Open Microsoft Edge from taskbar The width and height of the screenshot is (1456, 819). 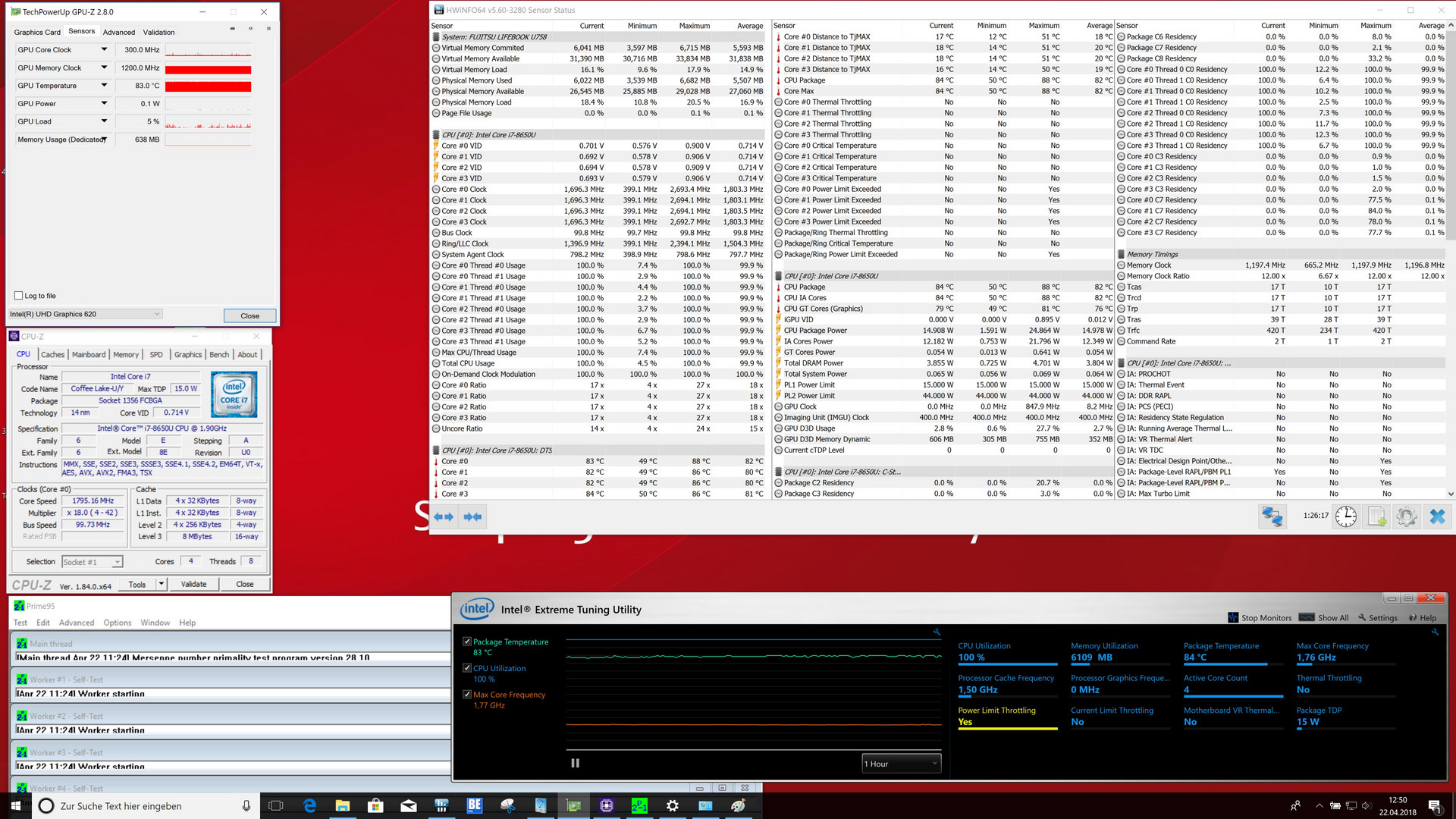click(309, 806)
